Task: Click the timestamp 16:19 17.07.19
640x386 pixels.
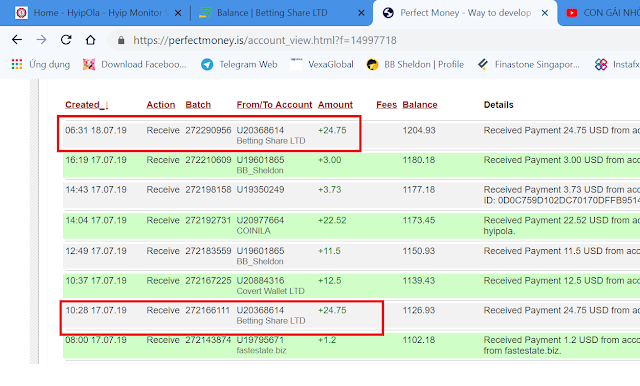Action: (96, 160)
